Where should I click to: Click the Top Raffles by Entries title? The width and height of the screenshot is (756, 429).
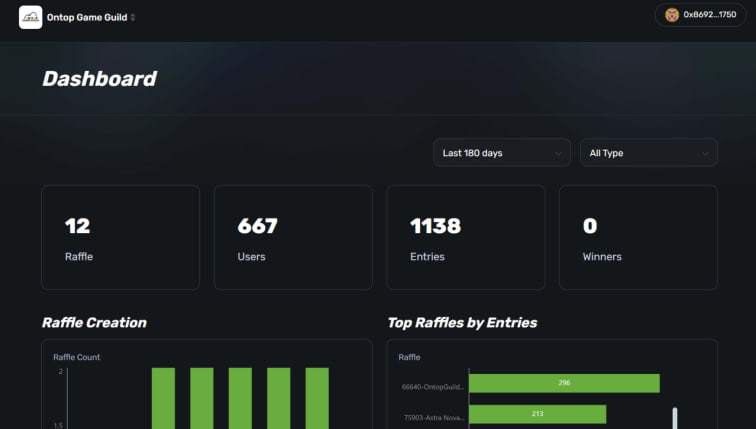[462, 322]
